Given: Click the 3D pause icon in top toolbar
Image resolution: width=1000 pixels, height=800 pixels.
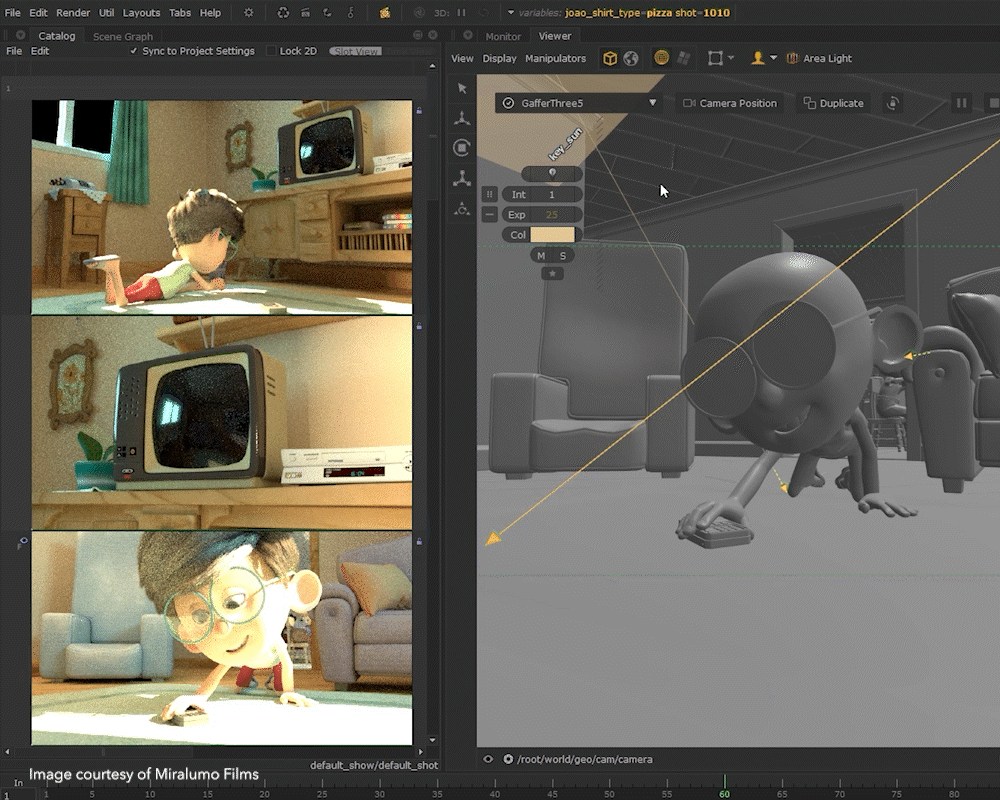Looking at the screenshot, I should 462,13.
